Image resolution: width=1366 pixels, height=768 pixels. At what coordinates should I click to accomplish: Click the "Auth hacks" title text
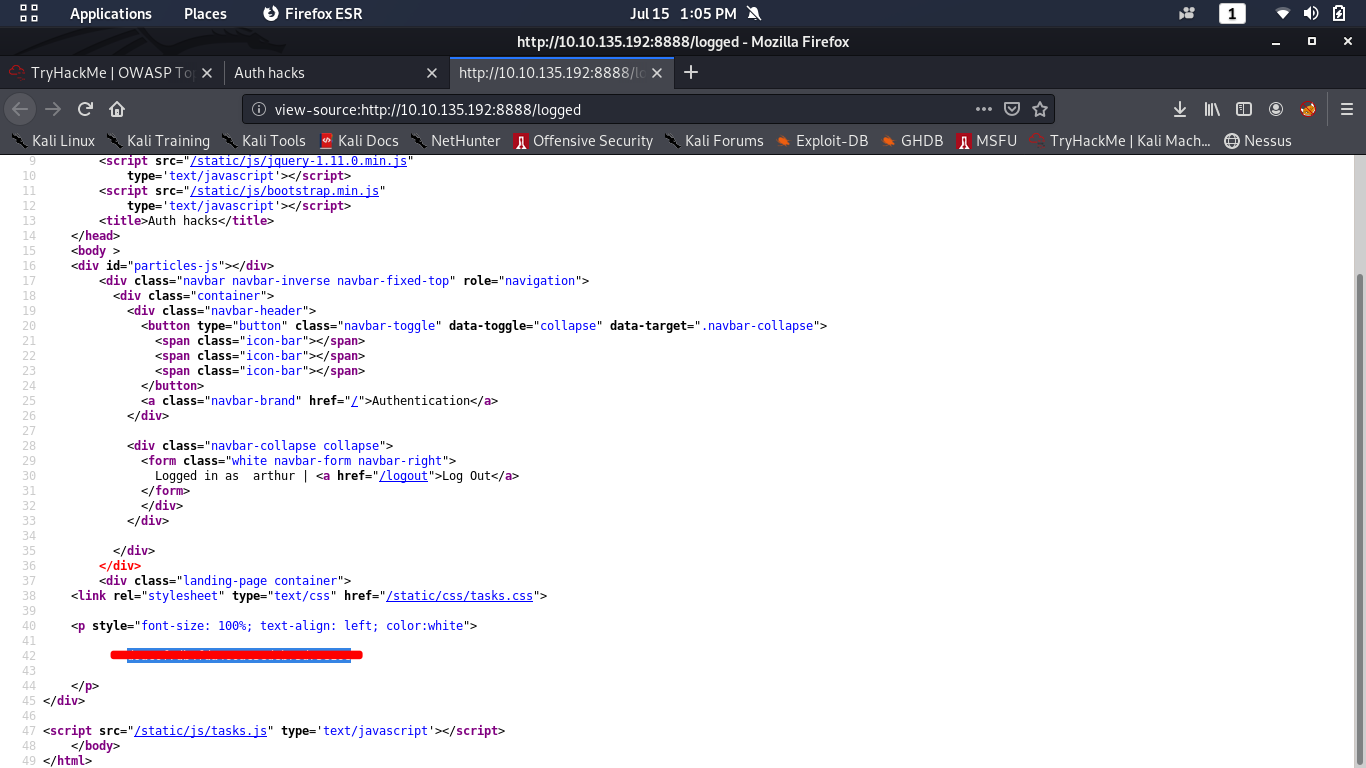tap(183, 221)
